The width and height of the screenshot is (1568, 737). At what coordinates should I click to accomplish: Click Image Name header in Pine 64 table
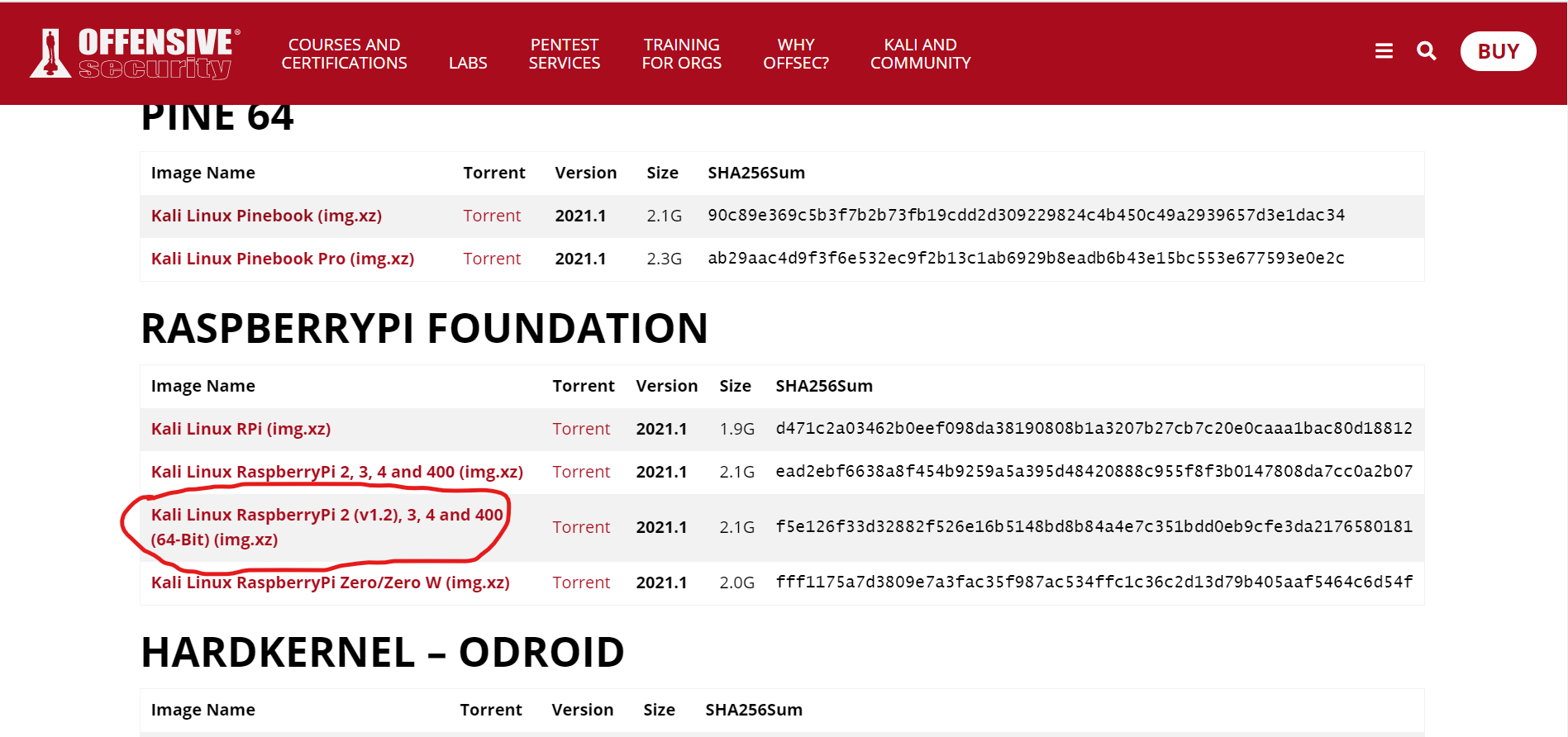[203, 173]
